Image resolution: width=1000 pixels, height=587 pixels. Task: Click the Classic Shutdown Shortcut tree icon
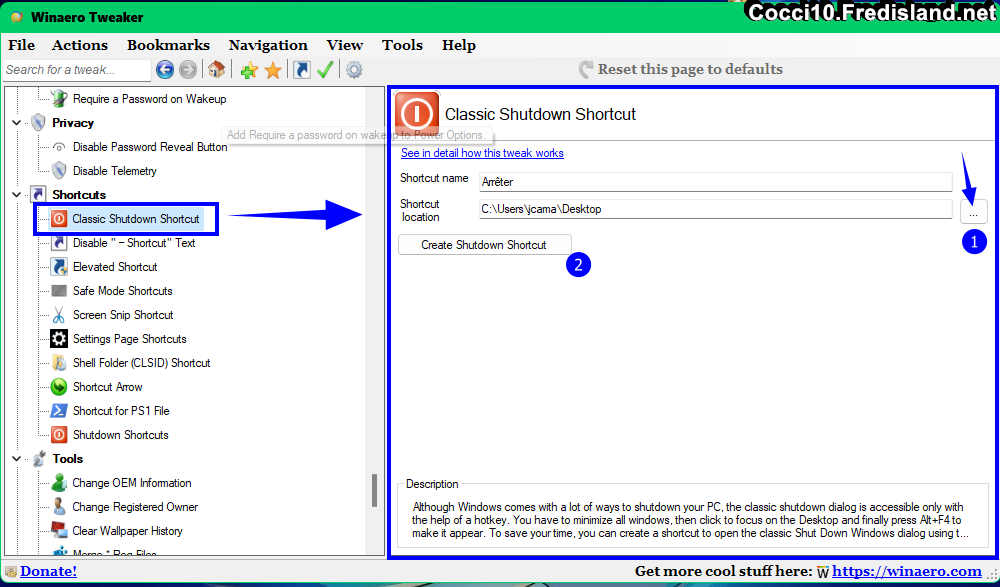[x=59, y=219]
